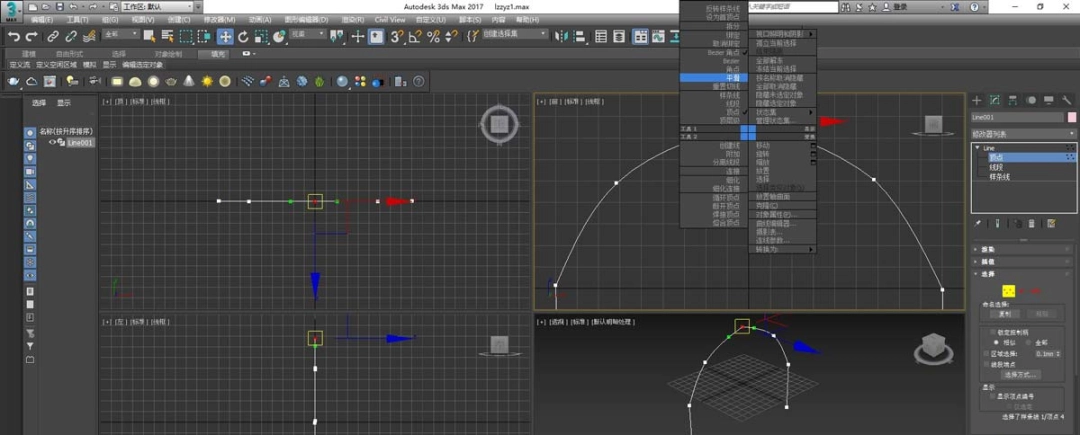1080x435 pixels.
Task: Click the Remove Modifier trash icon
Action: tap(1031, 224)
